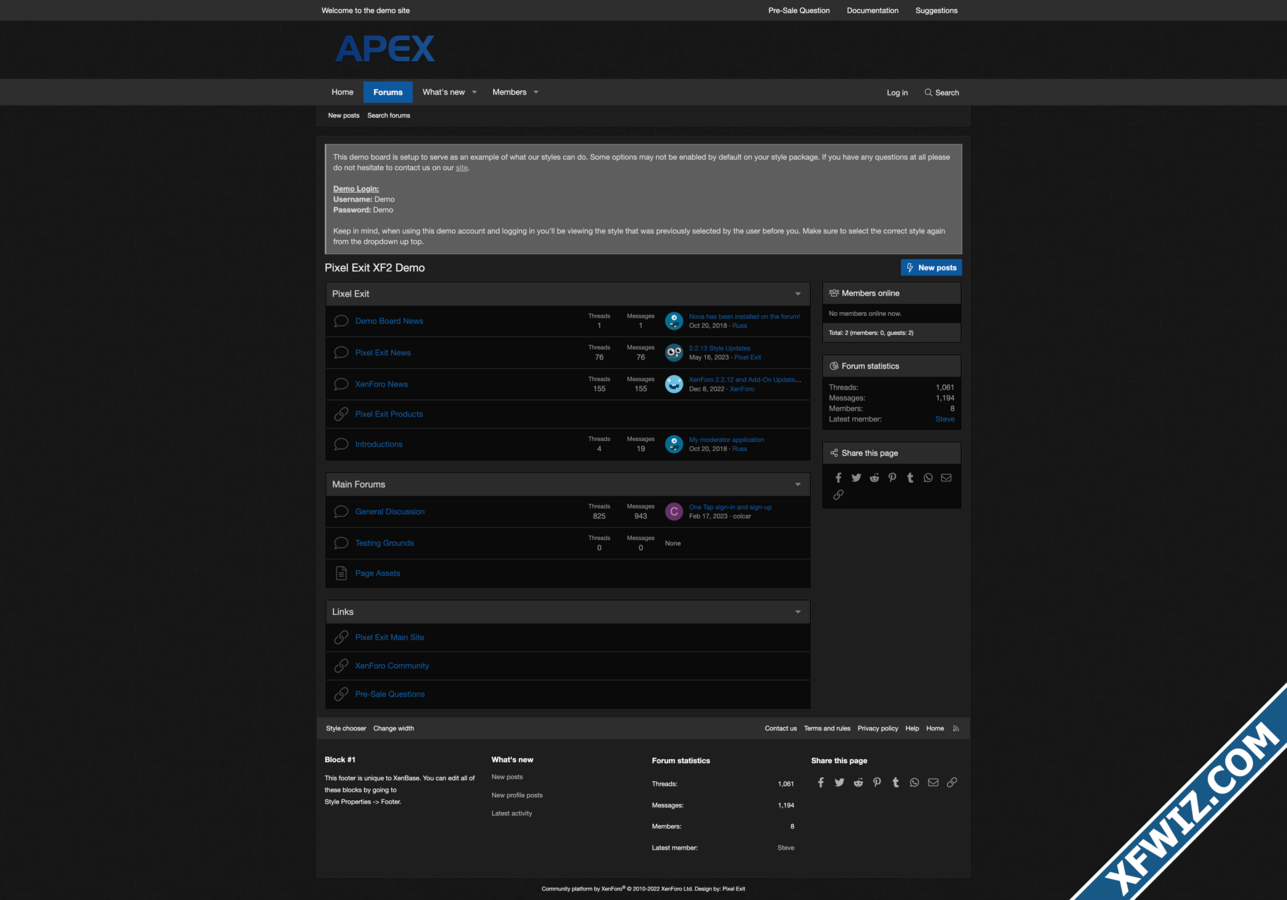Viewport: 1287px width, 900px height.
Task: Toggle Change width in footer
Action: (x=394, y=729)
